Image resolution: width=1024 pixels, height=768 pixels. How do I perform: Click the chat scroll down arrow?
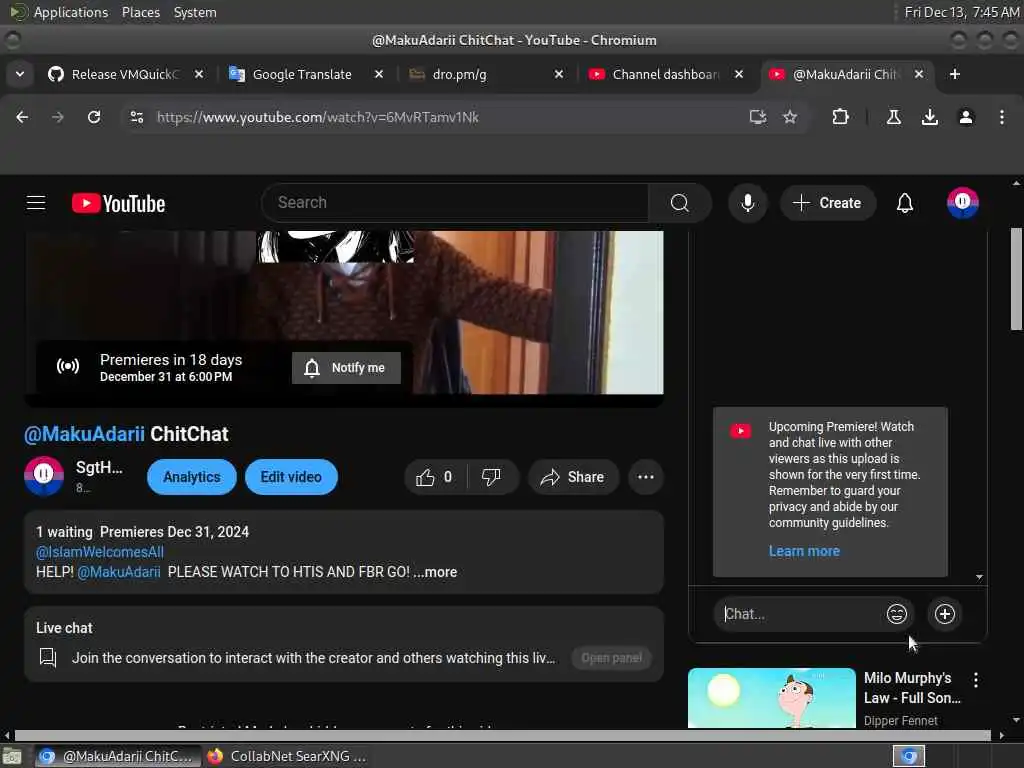pyautogui.click(x=979, y=577)
